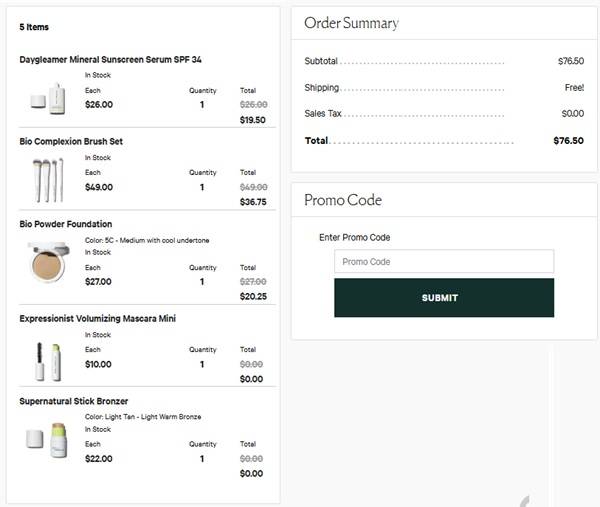Image resolution: width=600 pixels, height=507 pixels.
Task: Click the 5 Items cart header
Action: (34, 27)
